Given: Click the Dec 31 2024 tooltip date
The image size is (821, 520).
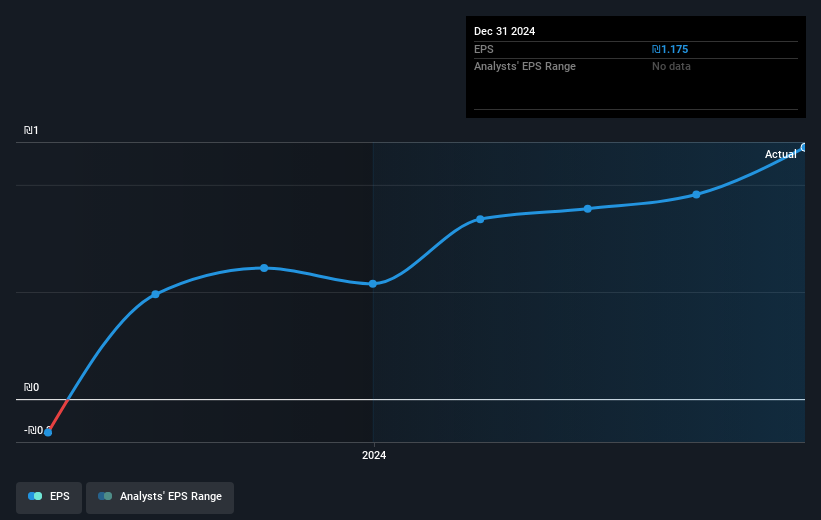Looking at the screenshot, I should coord(504,31).
